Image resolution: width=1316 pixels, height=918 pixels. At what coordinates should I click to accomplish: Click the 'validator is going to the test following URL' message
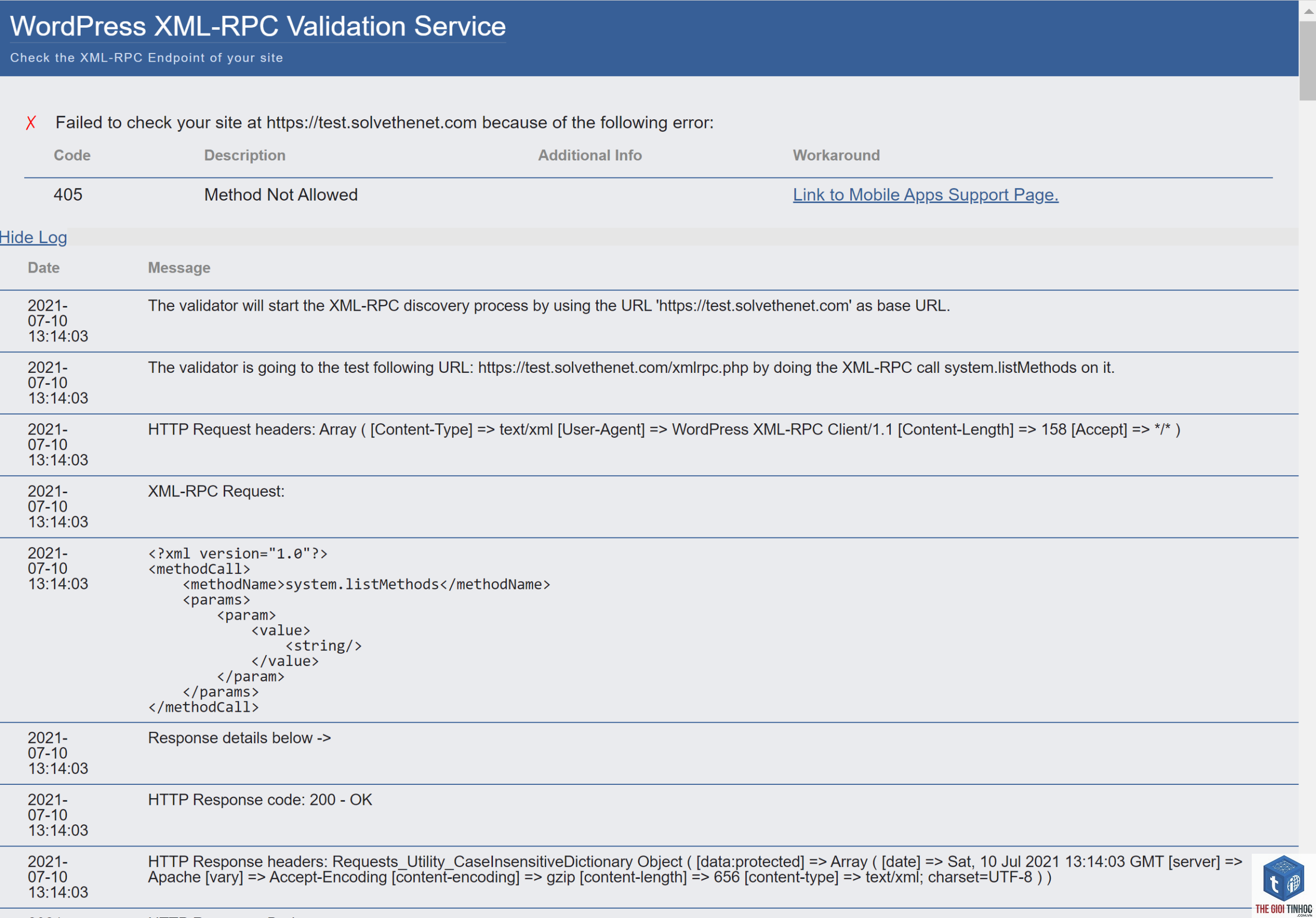coord(631,368)
